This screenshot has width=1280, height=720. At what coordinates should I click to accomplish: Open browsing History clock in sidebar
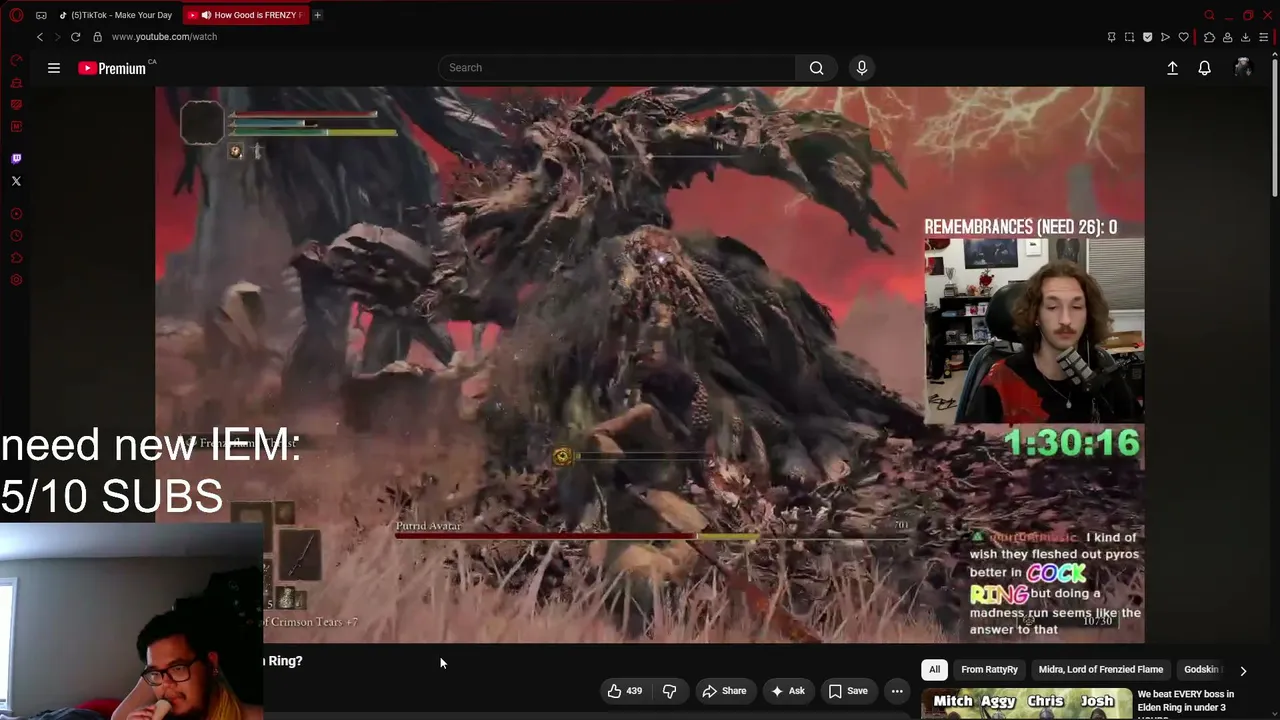[16, 236]
